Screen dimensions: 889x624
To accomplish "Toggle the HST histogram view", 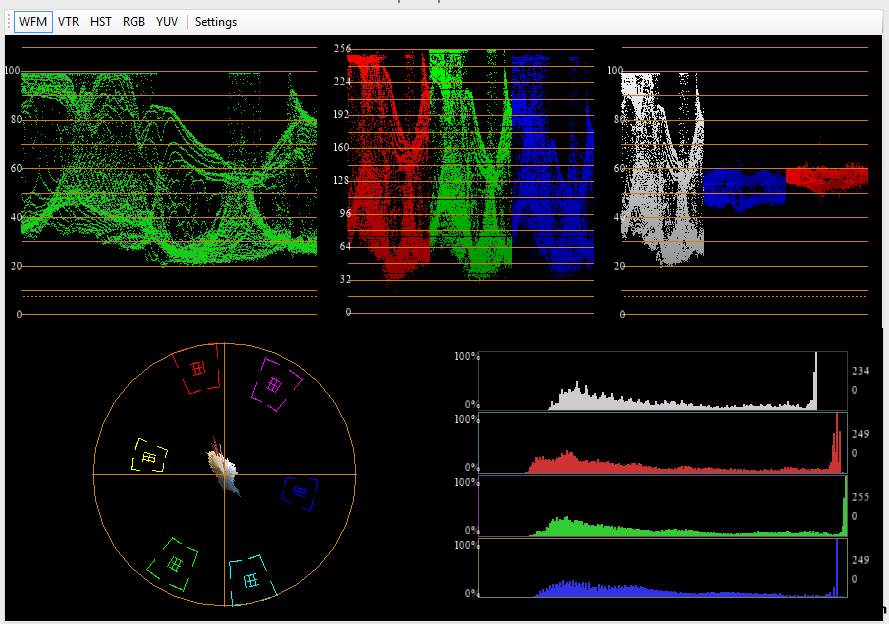I will click(x=101, y=21).
